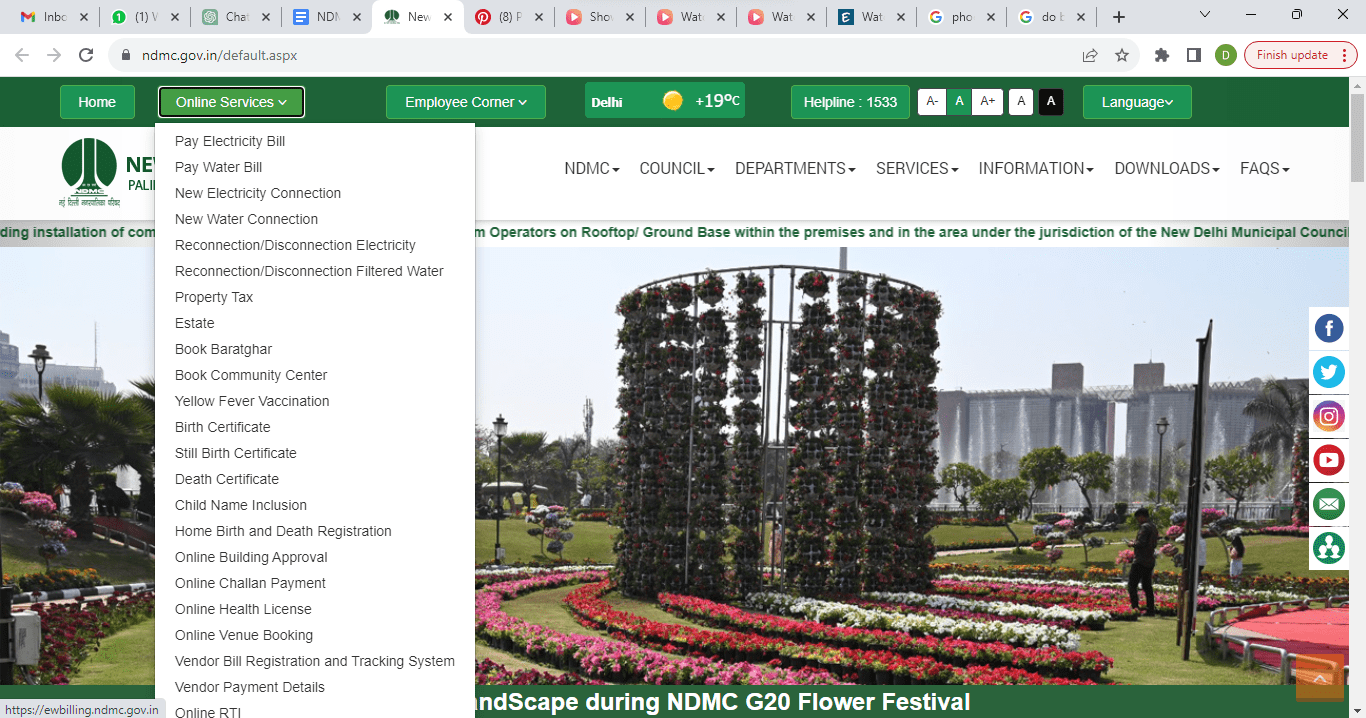Open the SERVICES dropdown in navigation
This screenshot has width=1366, height=718.
[x=916, y=168]
